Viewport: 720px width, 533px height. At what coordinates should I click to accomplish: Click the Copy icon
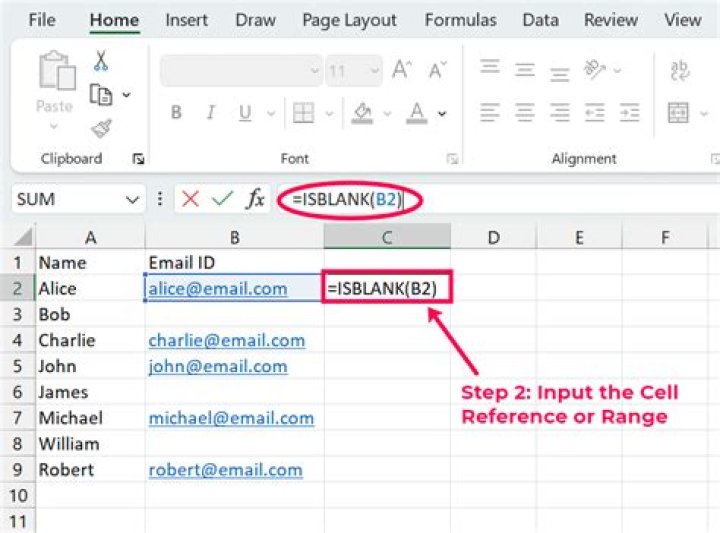click(x=101, y=95)
